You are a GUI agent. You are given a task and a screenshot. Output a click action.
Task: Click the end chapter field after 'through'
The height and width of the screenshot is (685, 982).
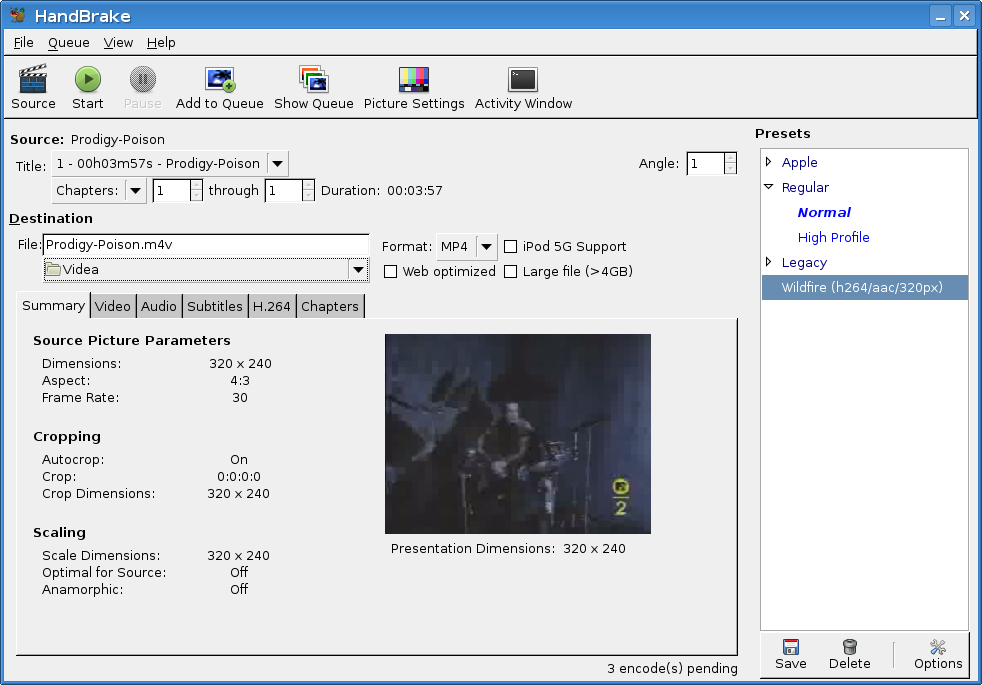pos(283,191)
